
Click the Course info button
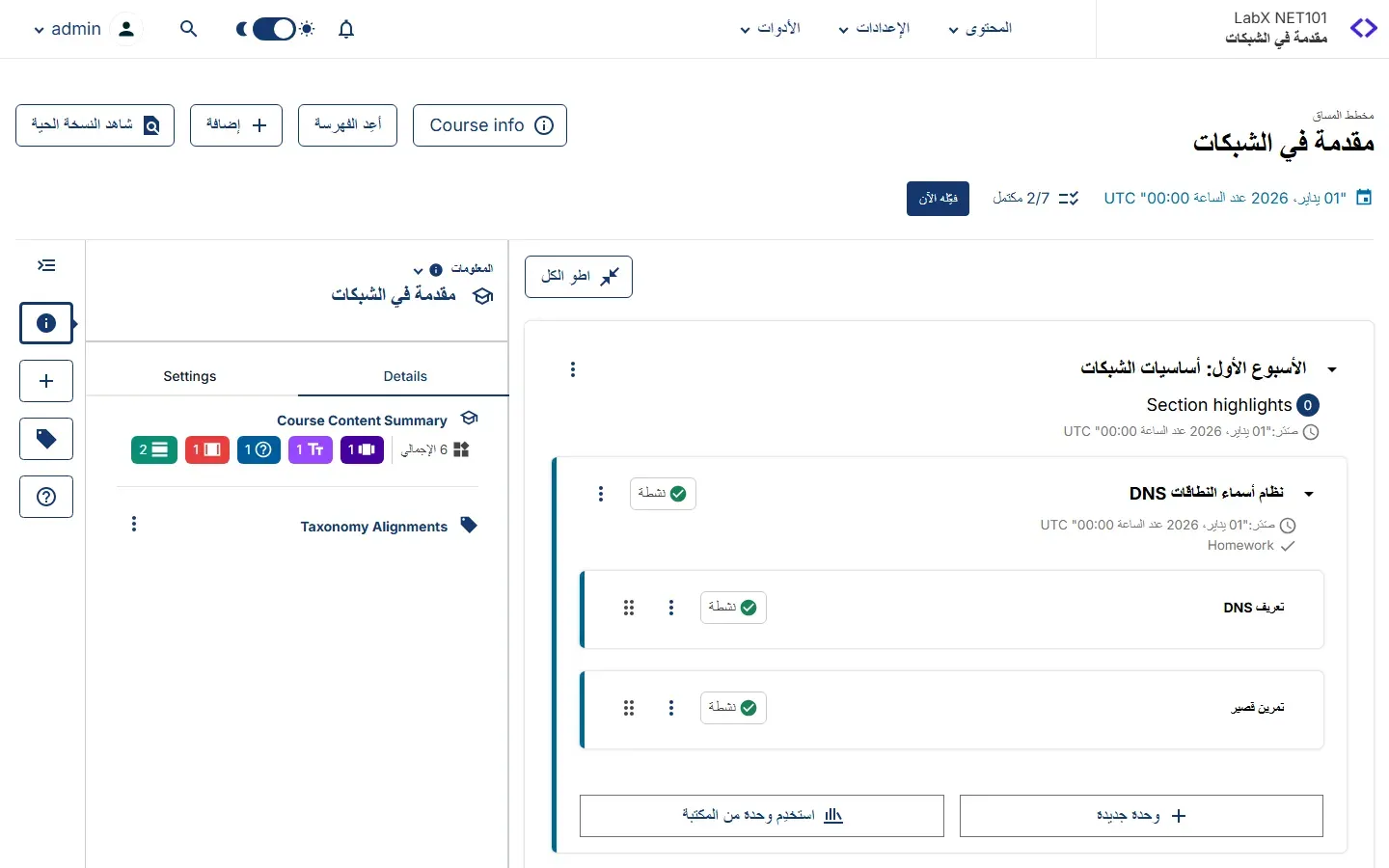click(x=490, y=125)
